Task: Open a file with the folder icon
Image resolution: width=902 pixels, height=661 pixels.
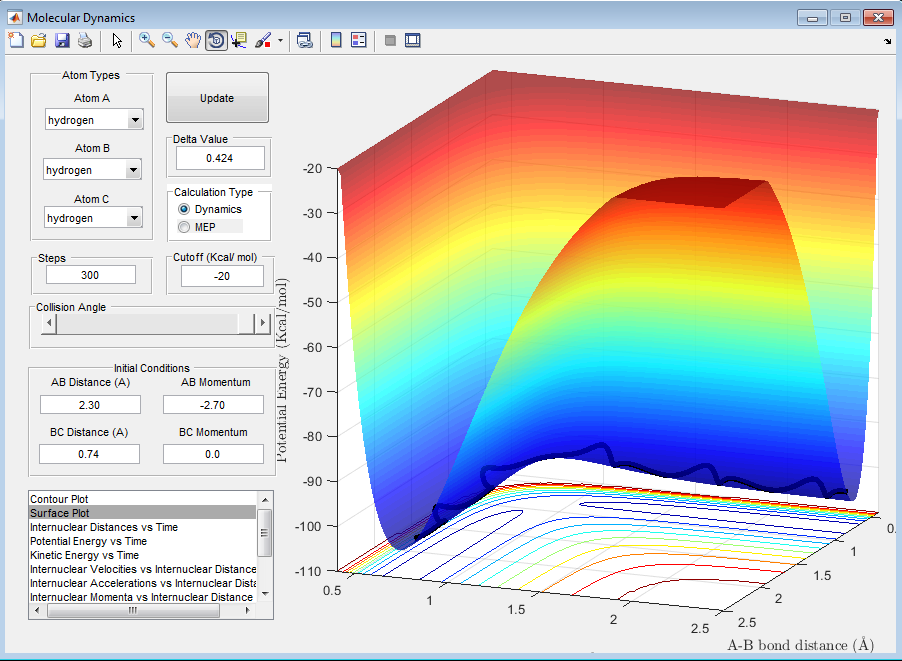Action: pyautogui.click(x=38, y=40)
